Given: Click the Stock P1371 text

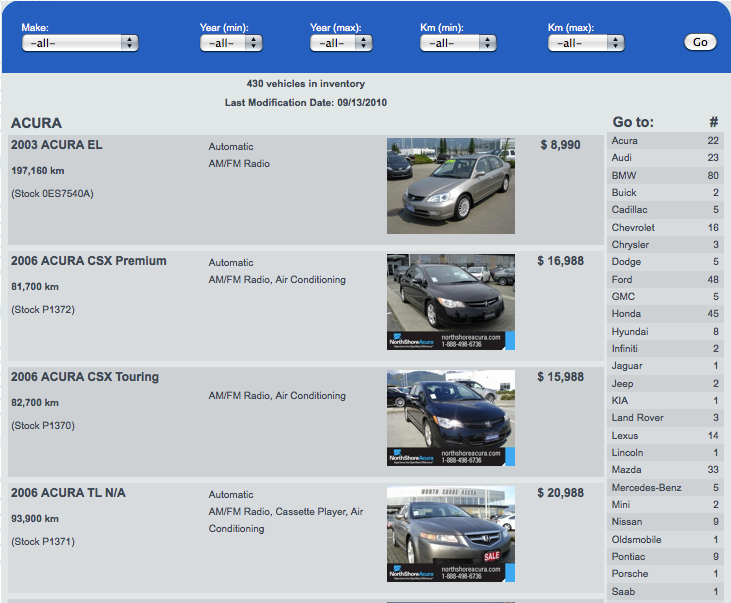Looking at the screenshot, I should click(43, 542).
